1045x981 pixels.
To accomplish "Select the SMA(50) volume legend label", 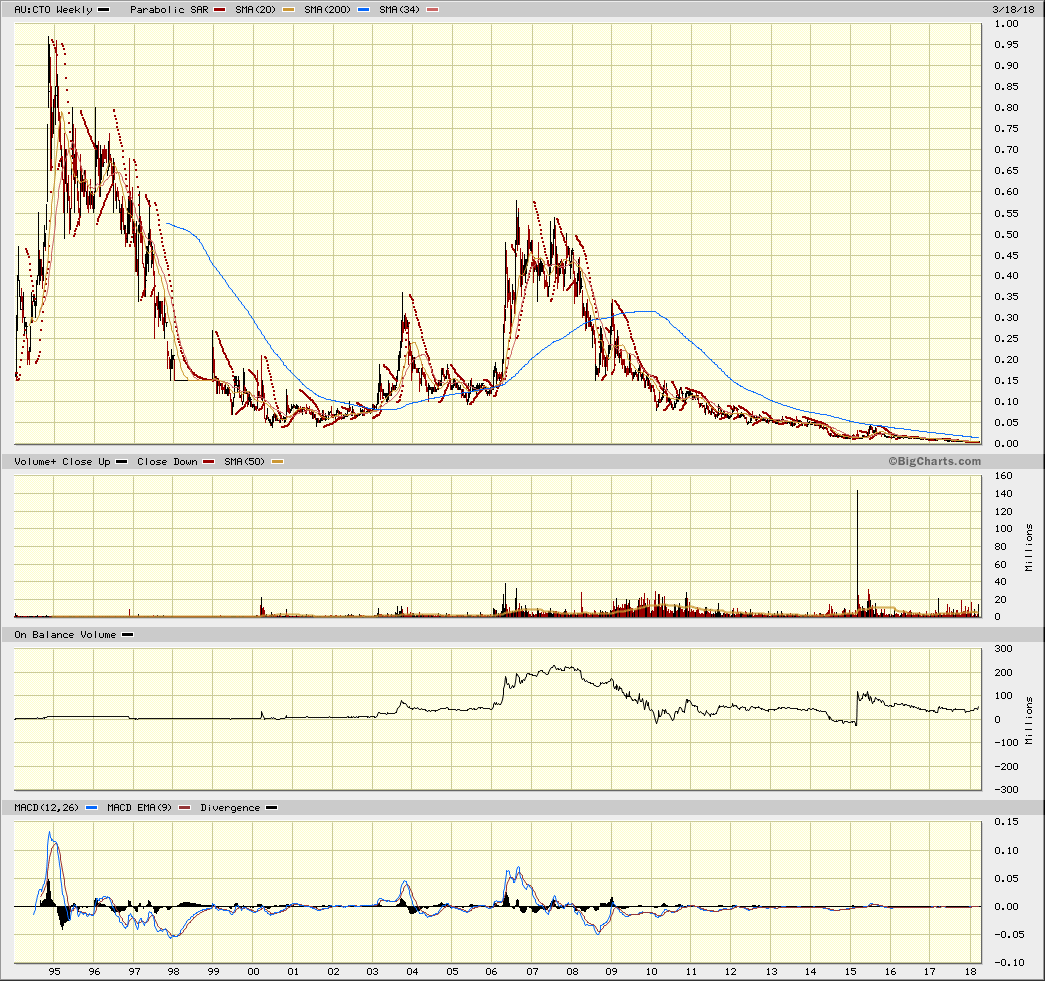I will [245, 462].
